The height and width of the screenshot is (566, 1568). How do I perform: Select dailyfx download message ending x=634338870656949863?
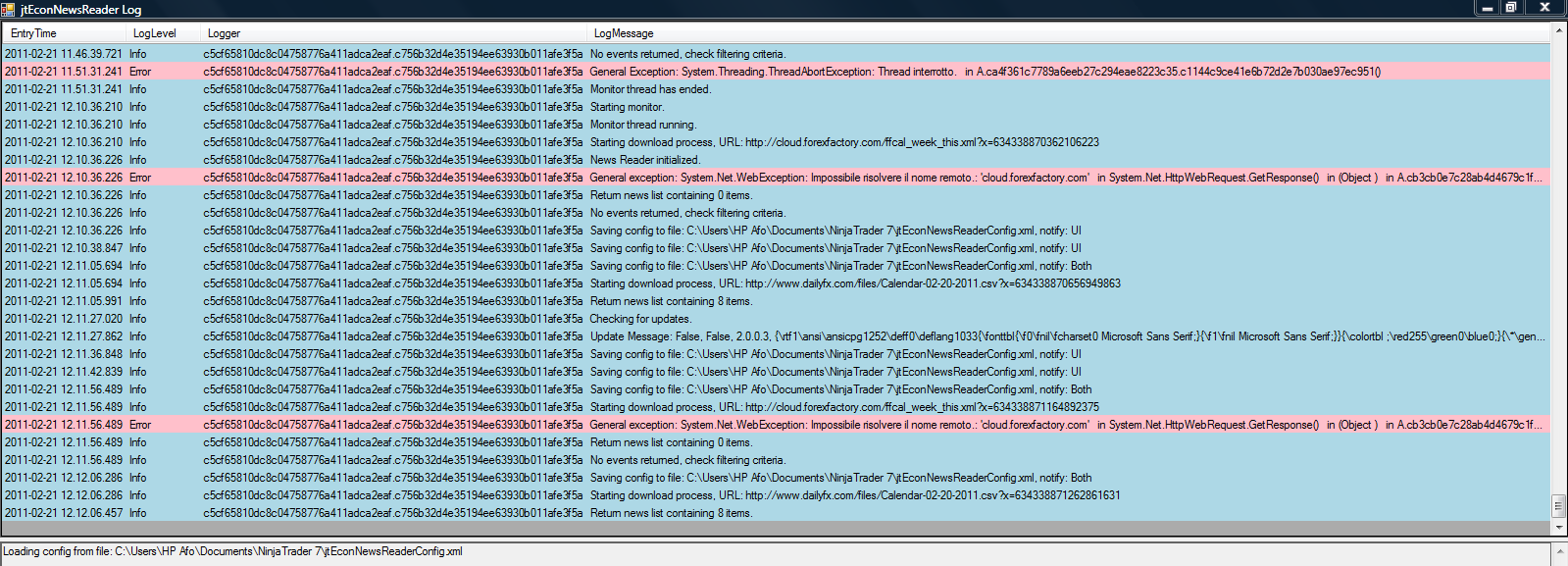855,283
